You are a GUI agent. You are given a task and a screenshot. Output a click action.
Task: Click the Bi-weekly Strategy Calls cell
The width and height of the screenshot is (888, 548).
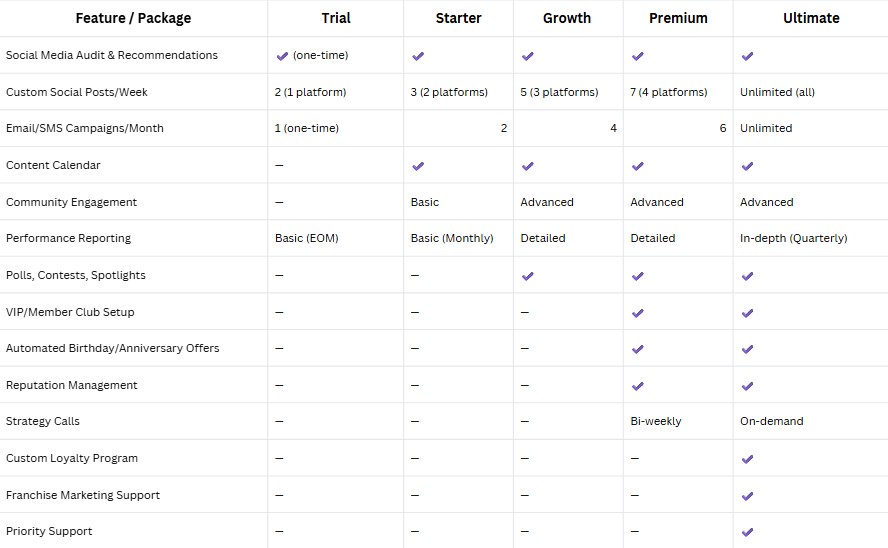tap(656, 422)
